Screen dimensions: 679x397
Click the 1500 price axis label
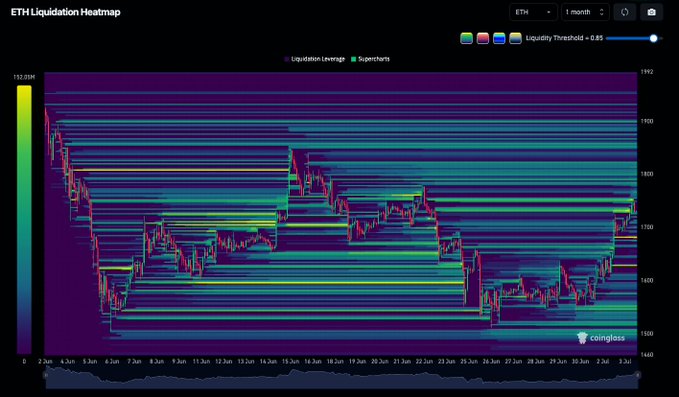[647, 333]
